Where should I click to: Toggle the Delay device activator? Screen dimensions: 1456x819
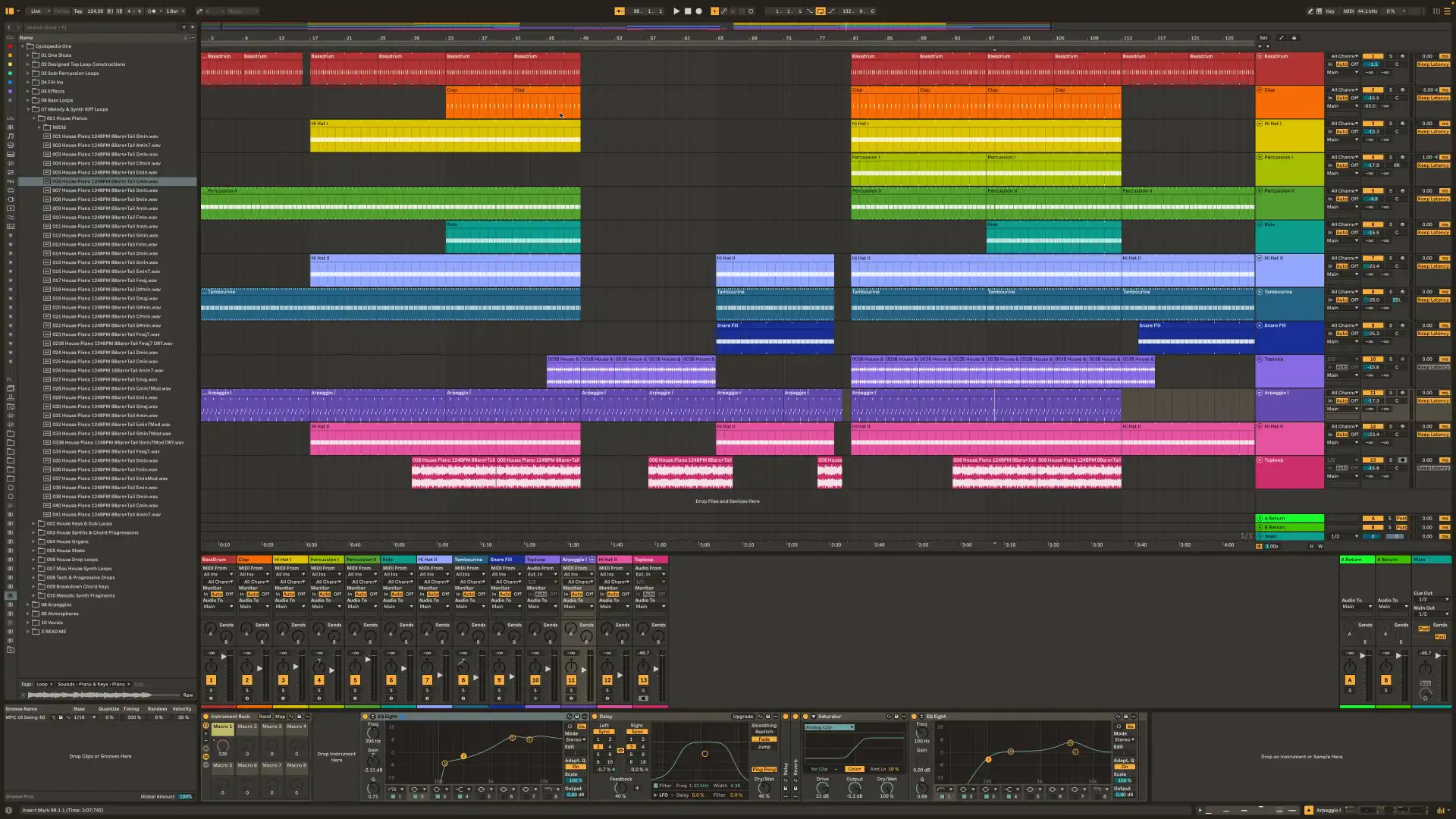coord(595,717)
